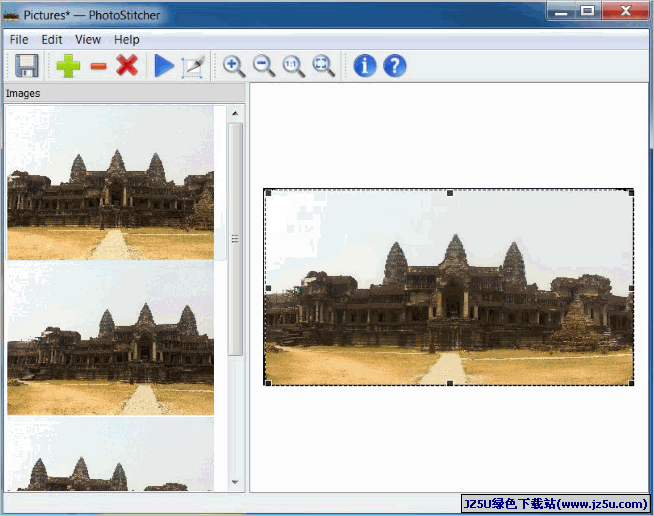The width and height of the screenshot is (654, 516).
Task: Zoom in with the plus magnifier icon
Action: pyautogui.click(x=234, y=66)
